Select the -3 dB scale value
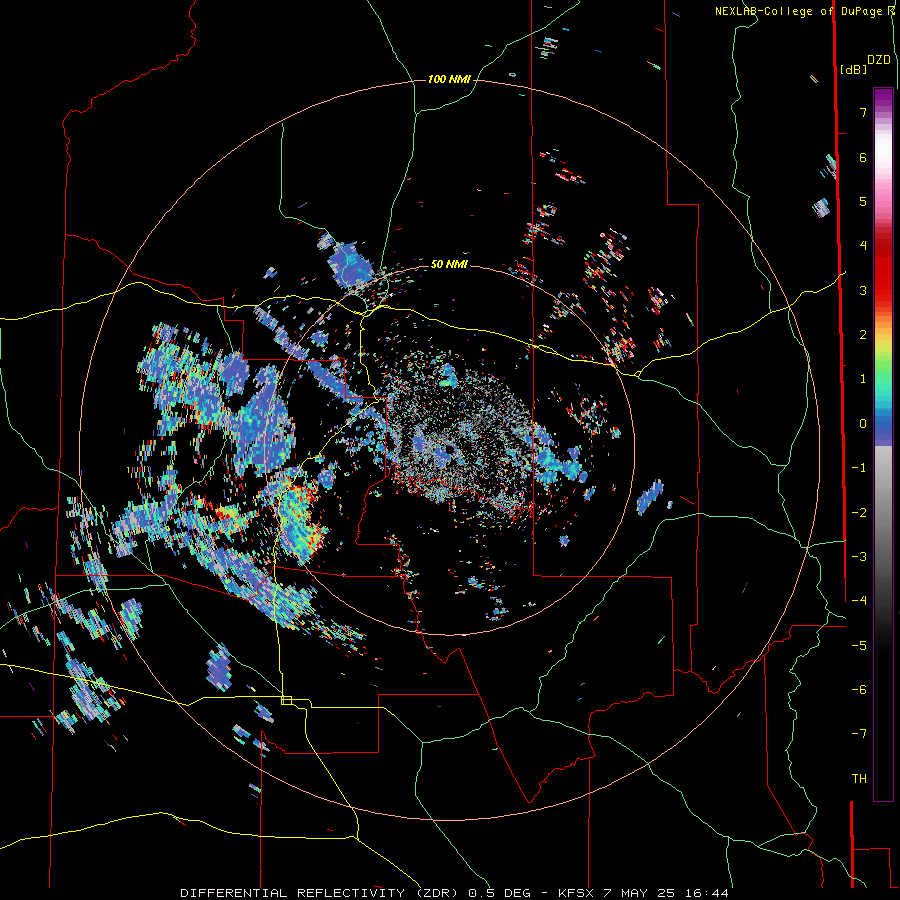 (859, 557)
